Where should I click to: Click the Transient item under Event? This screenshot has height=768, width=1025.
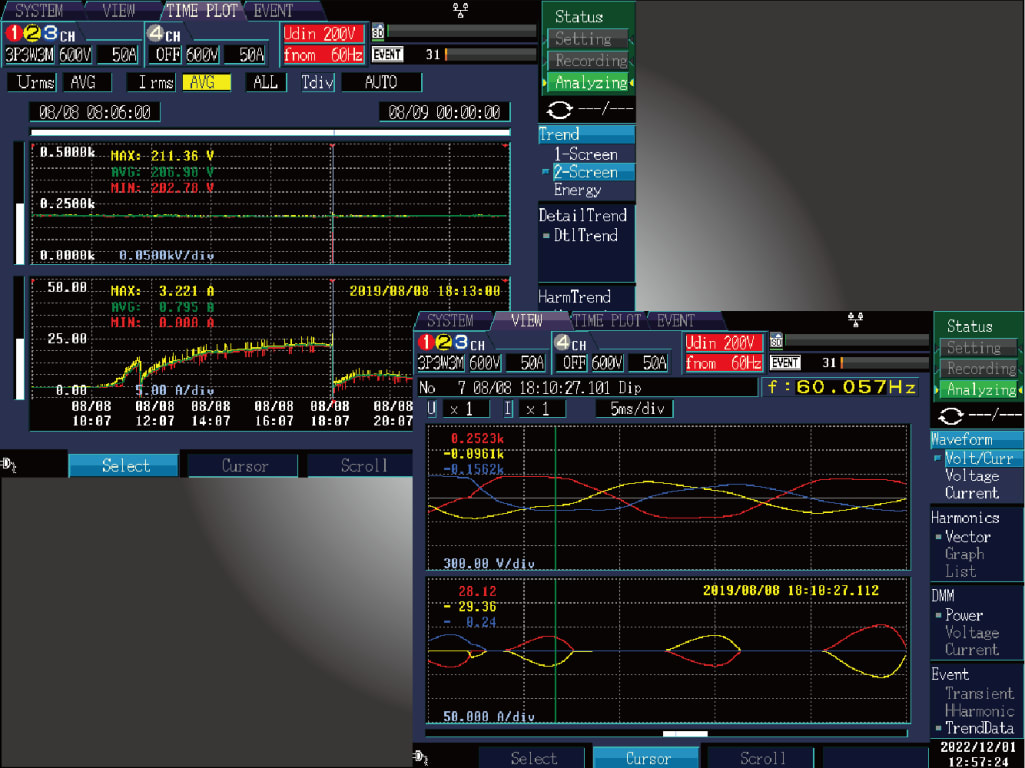(979, 693)
